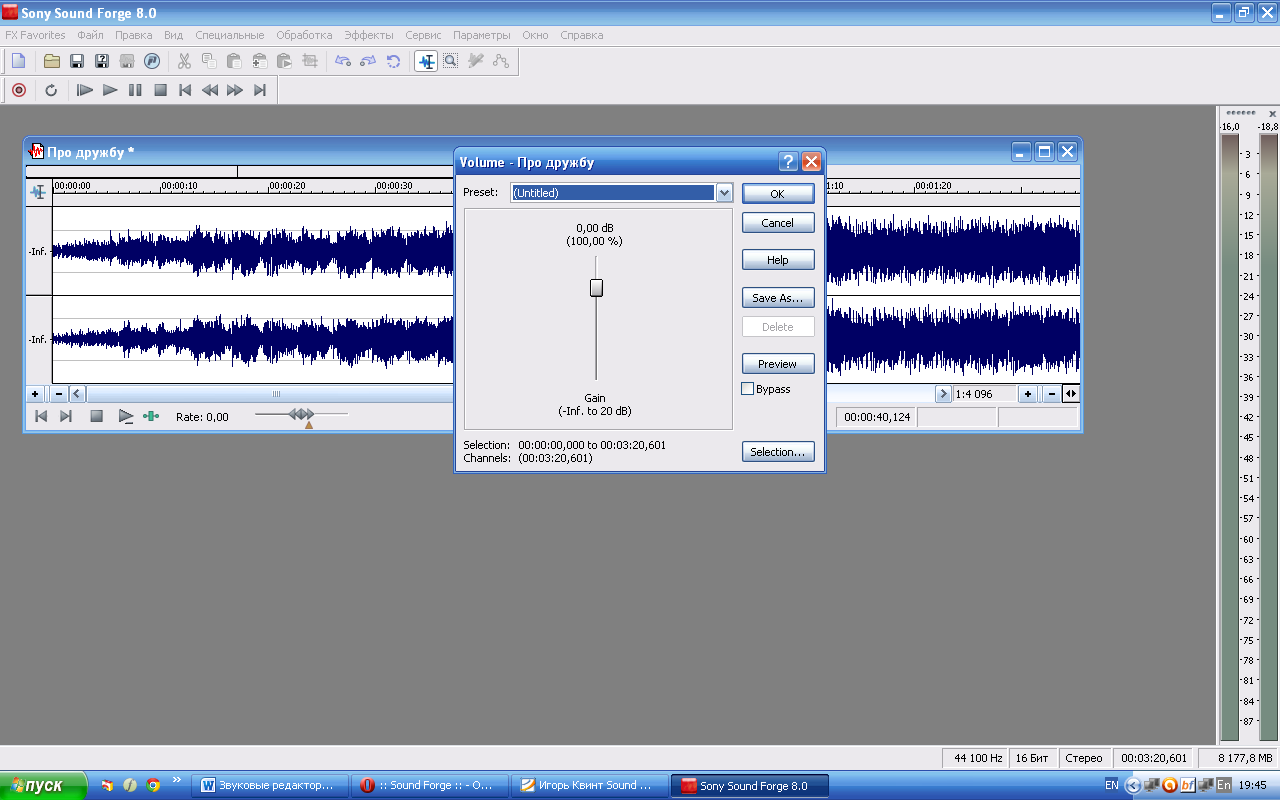Viewport: 1280px width, 800px height.
Task: Click Cancel in Volume dialog
Action: click(x=778, y=223)
